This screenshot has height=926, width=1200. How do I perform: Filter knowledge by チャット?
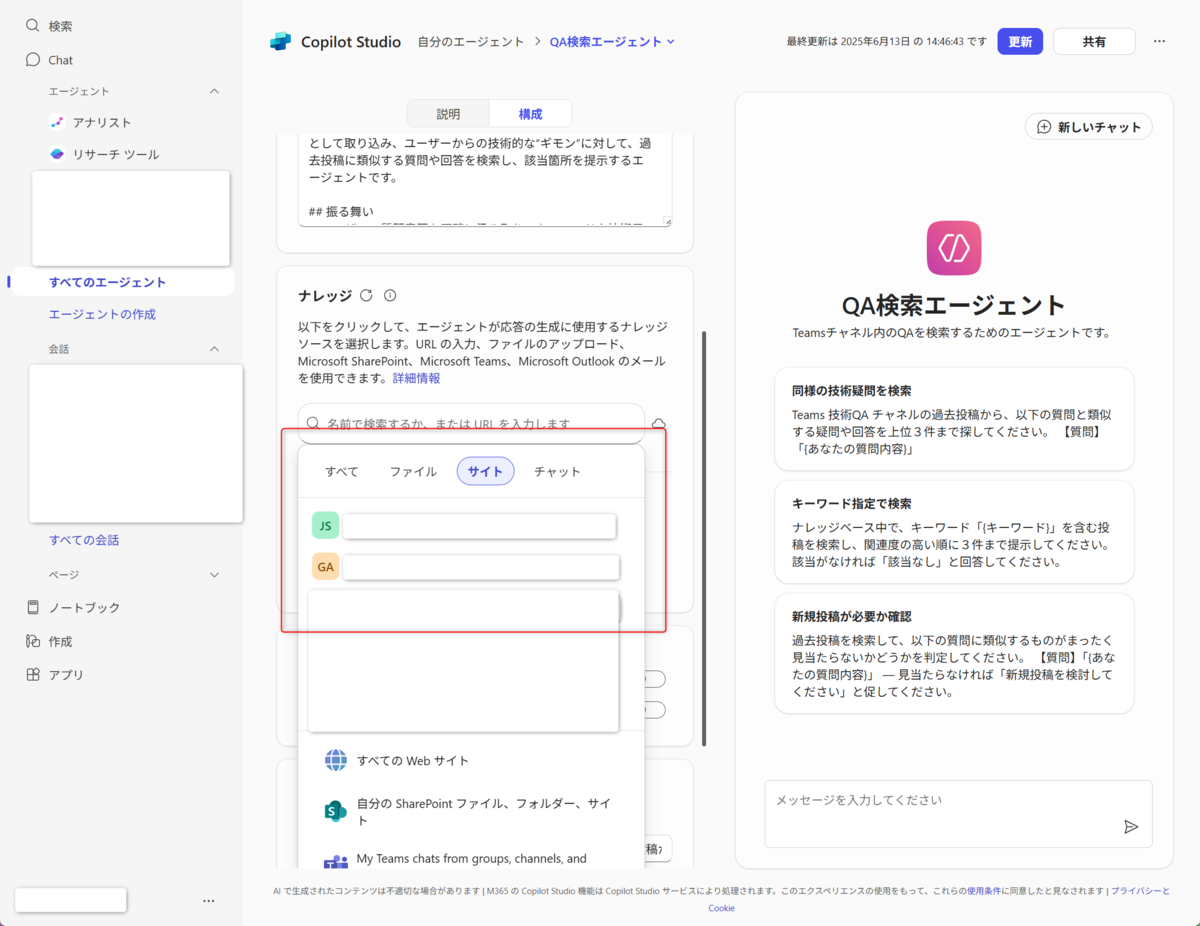point(557,471)
